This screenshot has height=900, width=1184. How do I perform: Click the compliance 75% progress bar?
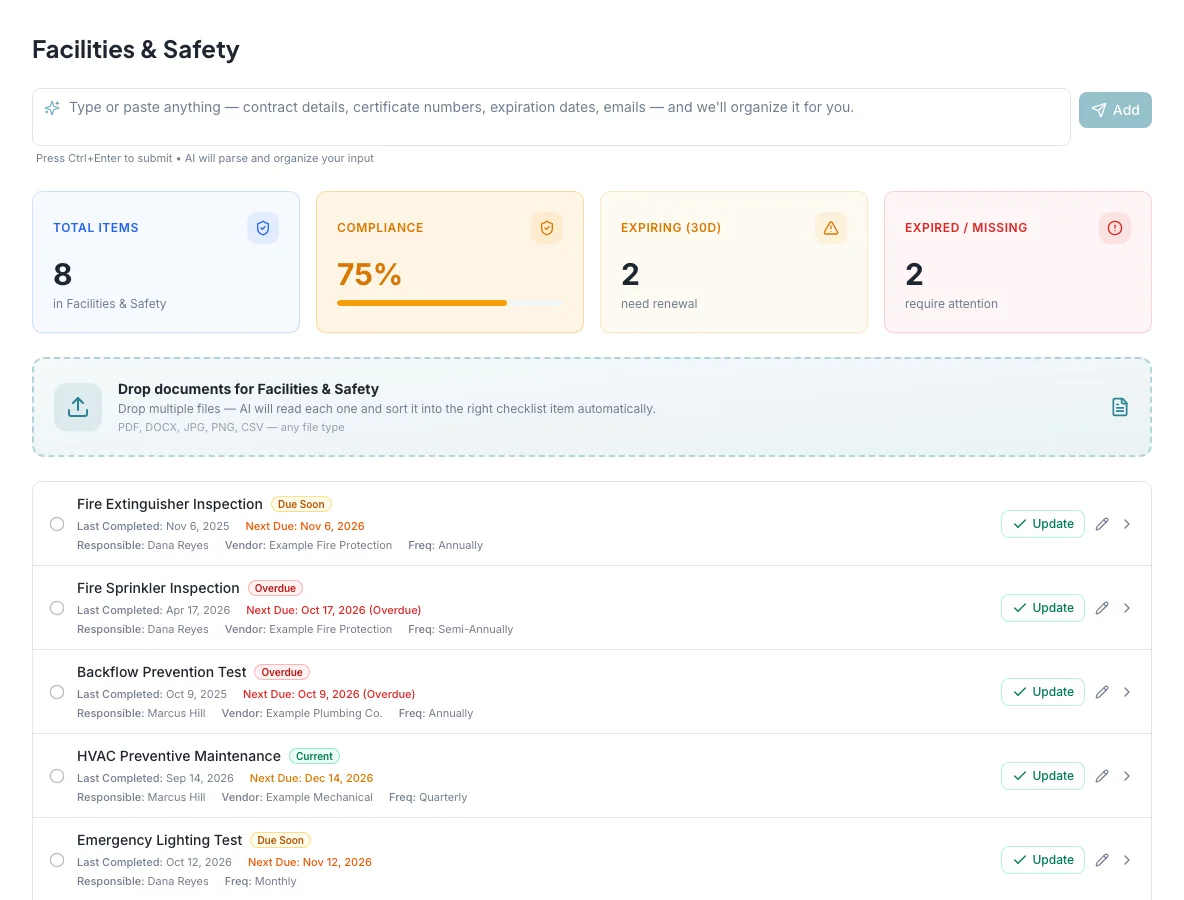(x=449, y=303)
